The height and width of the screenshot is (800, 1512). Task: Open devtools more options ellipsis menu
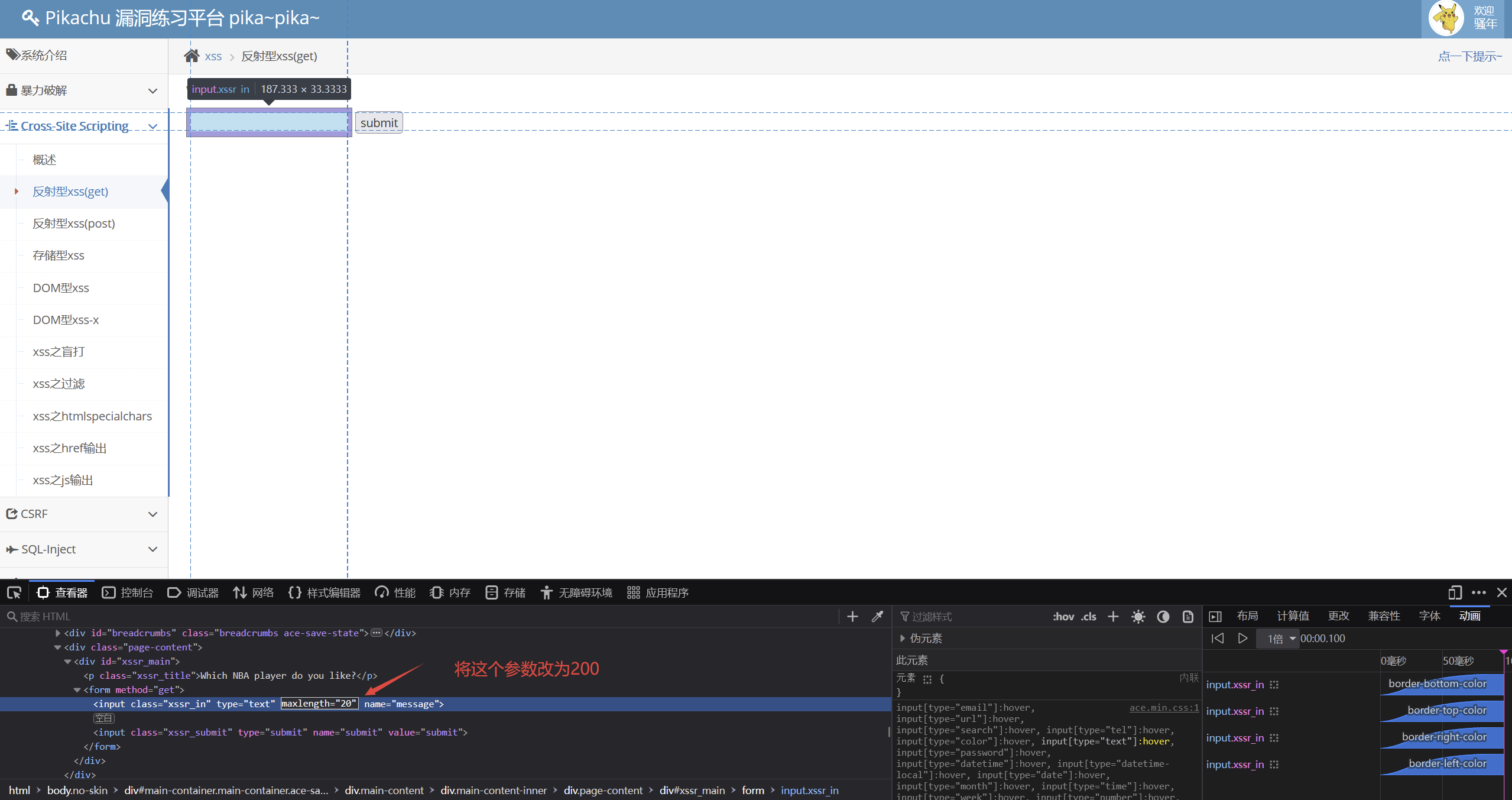[x=1479, y=592]
